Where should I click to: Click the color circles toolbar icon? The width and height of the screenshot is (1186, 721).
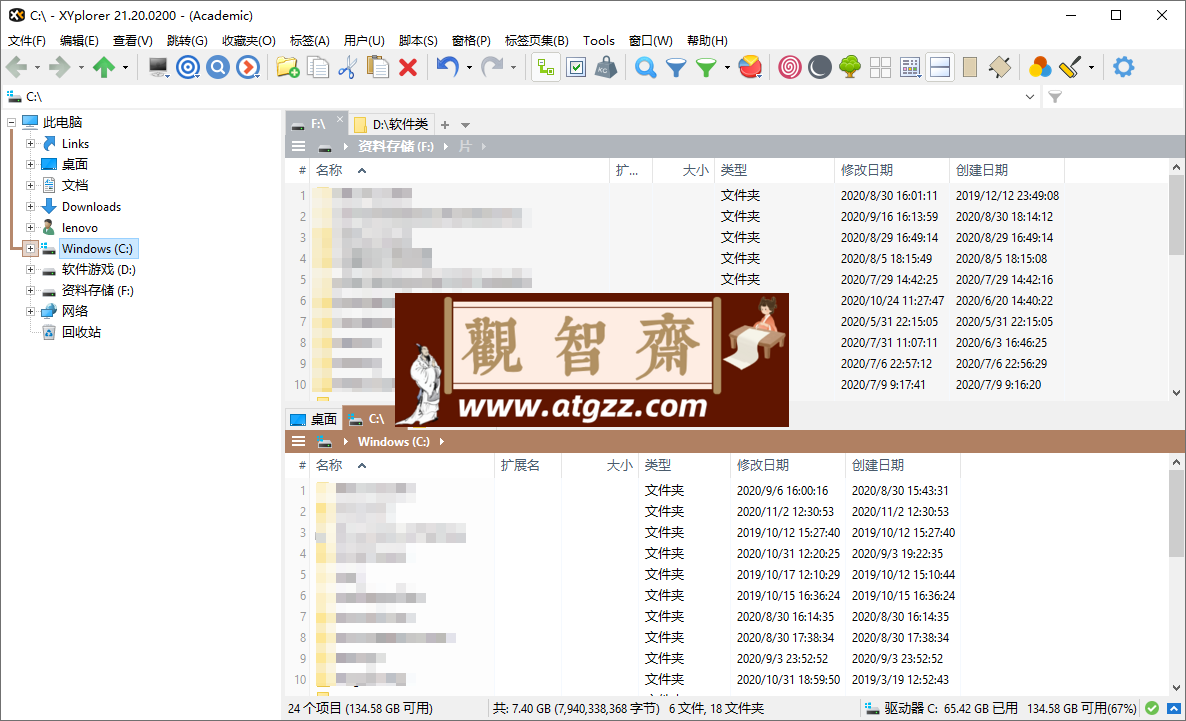[1040, 67]
